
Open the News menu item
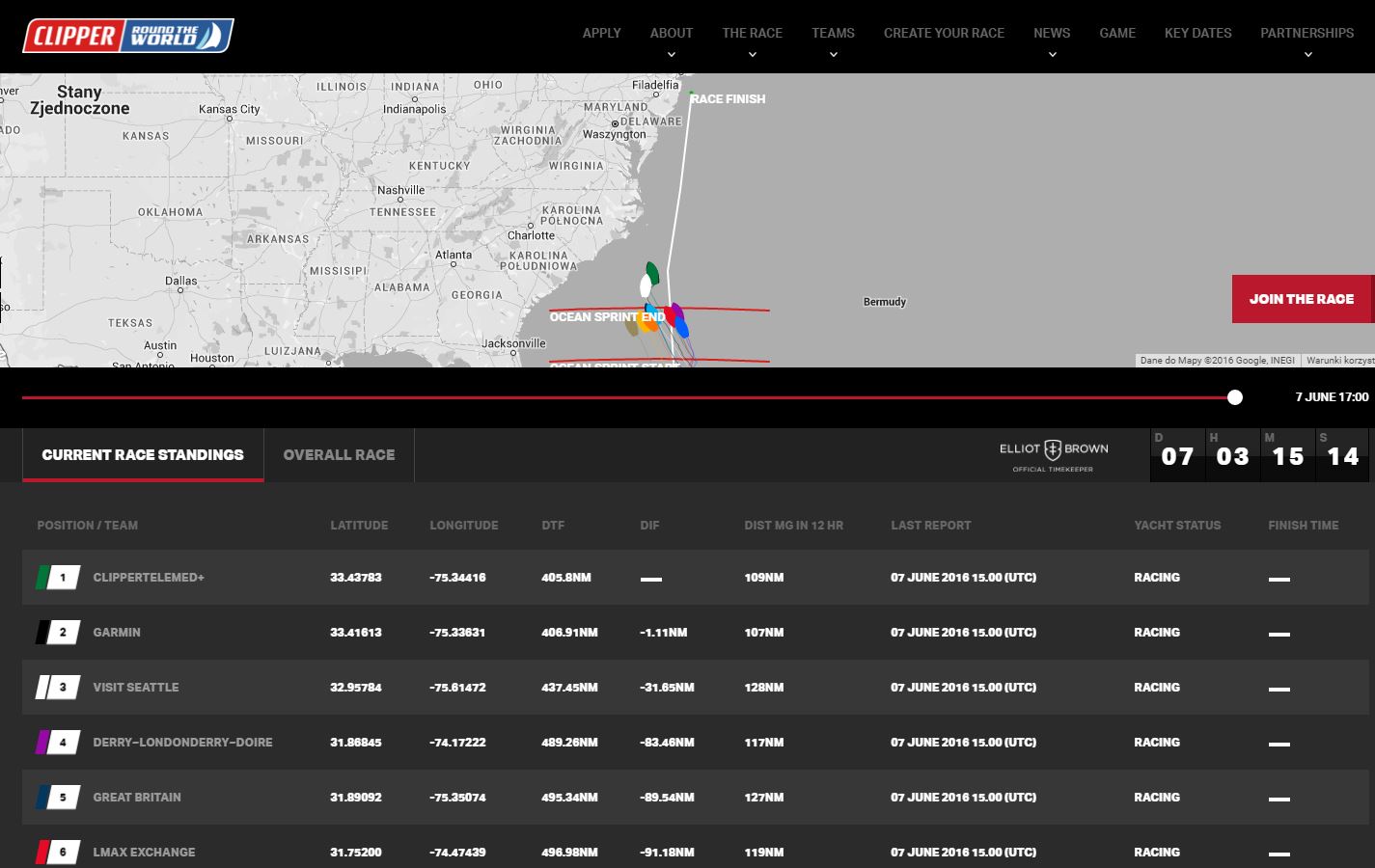point(1052,33)
